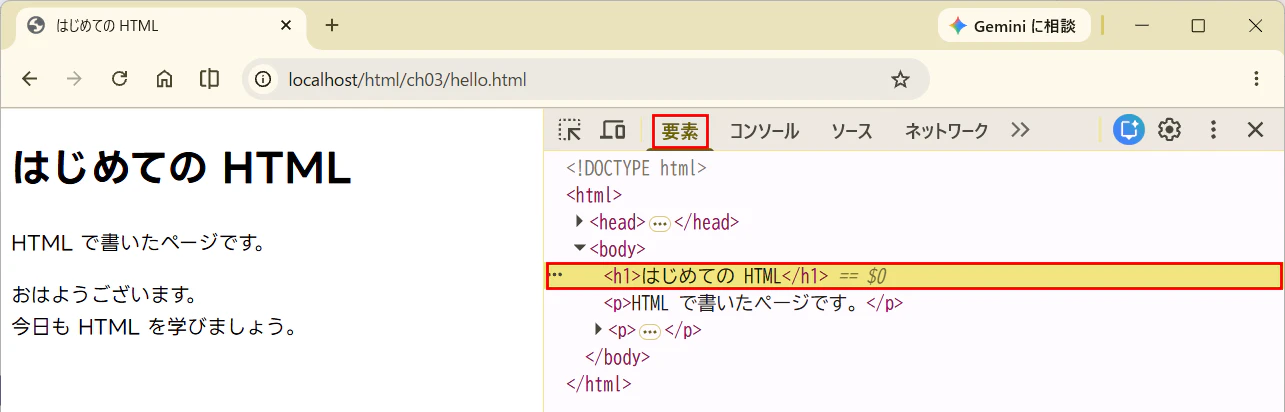Select the inspect element picker tool
The height and width of the screenshot is (412, 1285).
pos(570,130)
